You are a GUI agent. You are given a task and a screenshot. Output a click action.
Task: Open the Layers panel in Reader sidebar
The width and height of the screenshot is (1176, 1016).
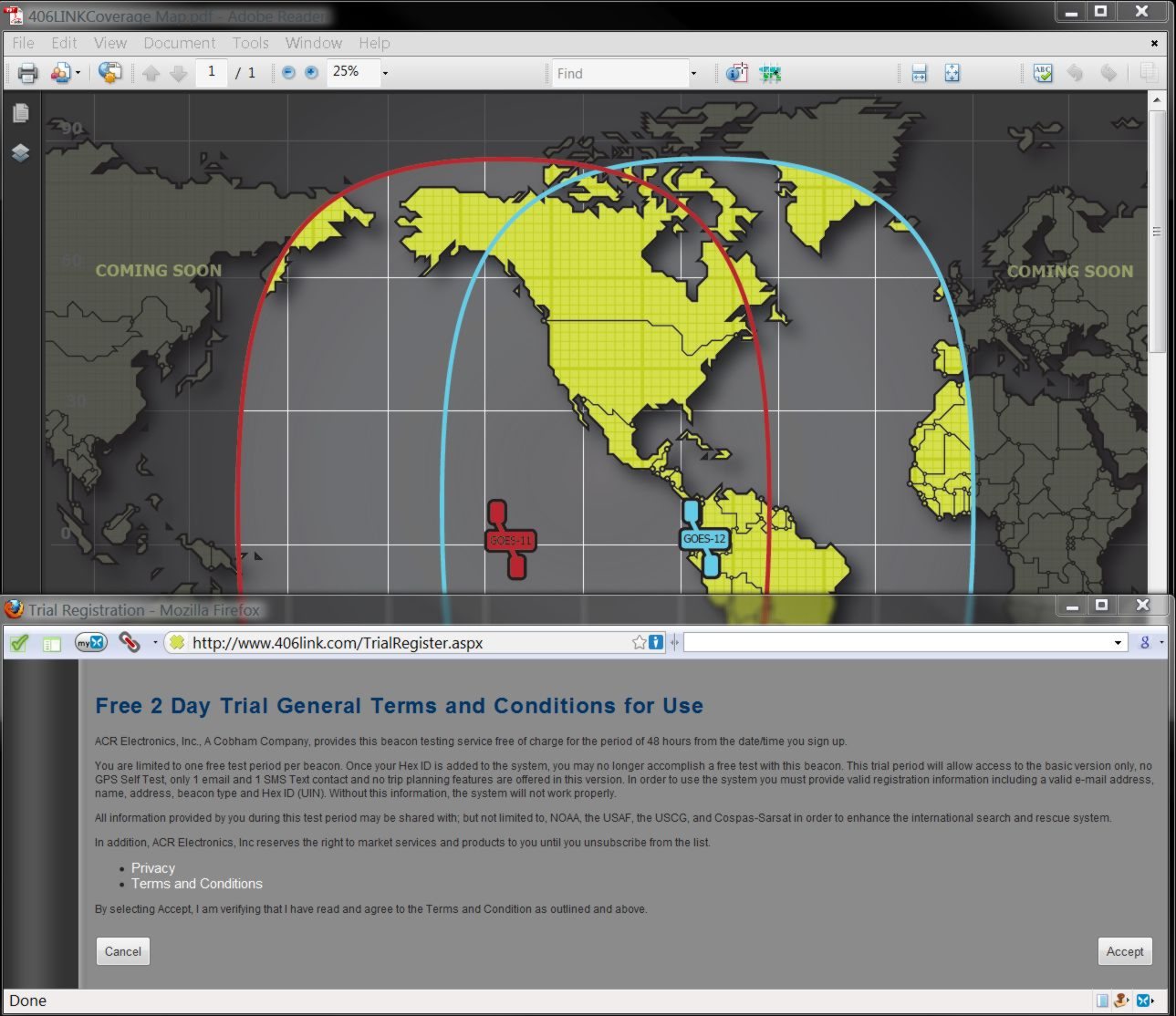click(20, 152)
